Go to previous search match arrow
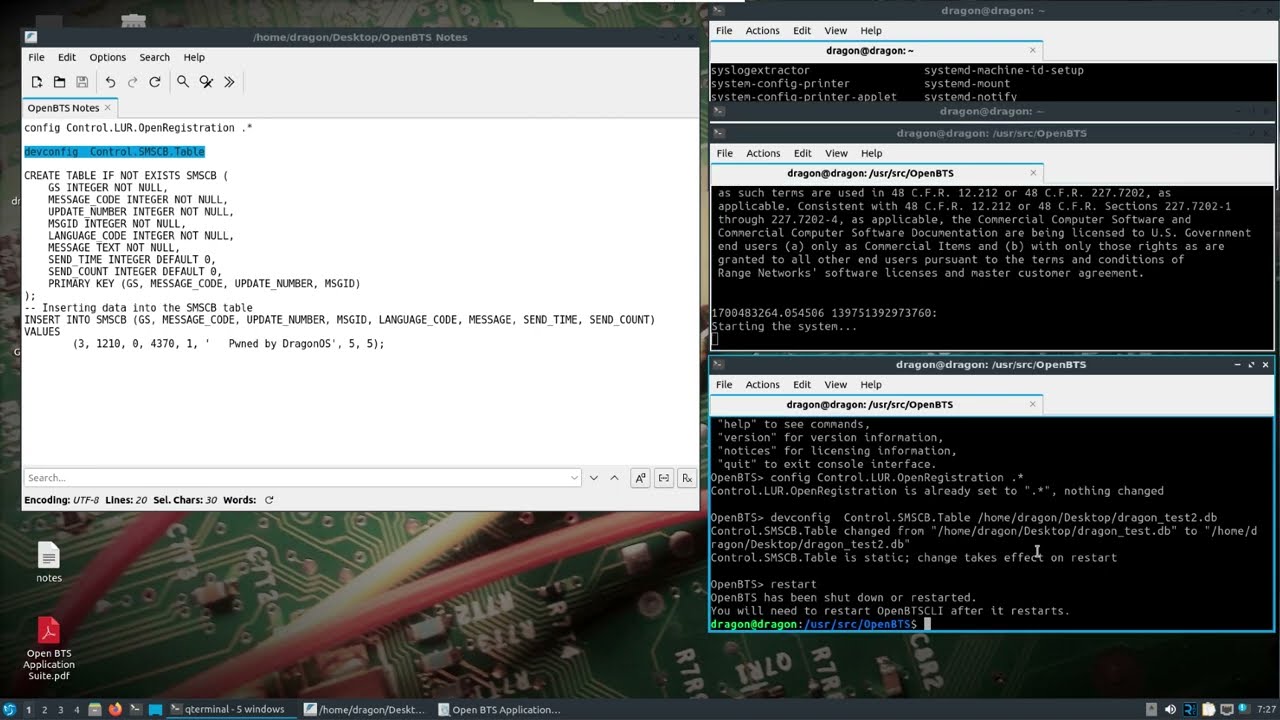Image resolution: width=1280 pixels, height=720 pixels. click(614, 478)
